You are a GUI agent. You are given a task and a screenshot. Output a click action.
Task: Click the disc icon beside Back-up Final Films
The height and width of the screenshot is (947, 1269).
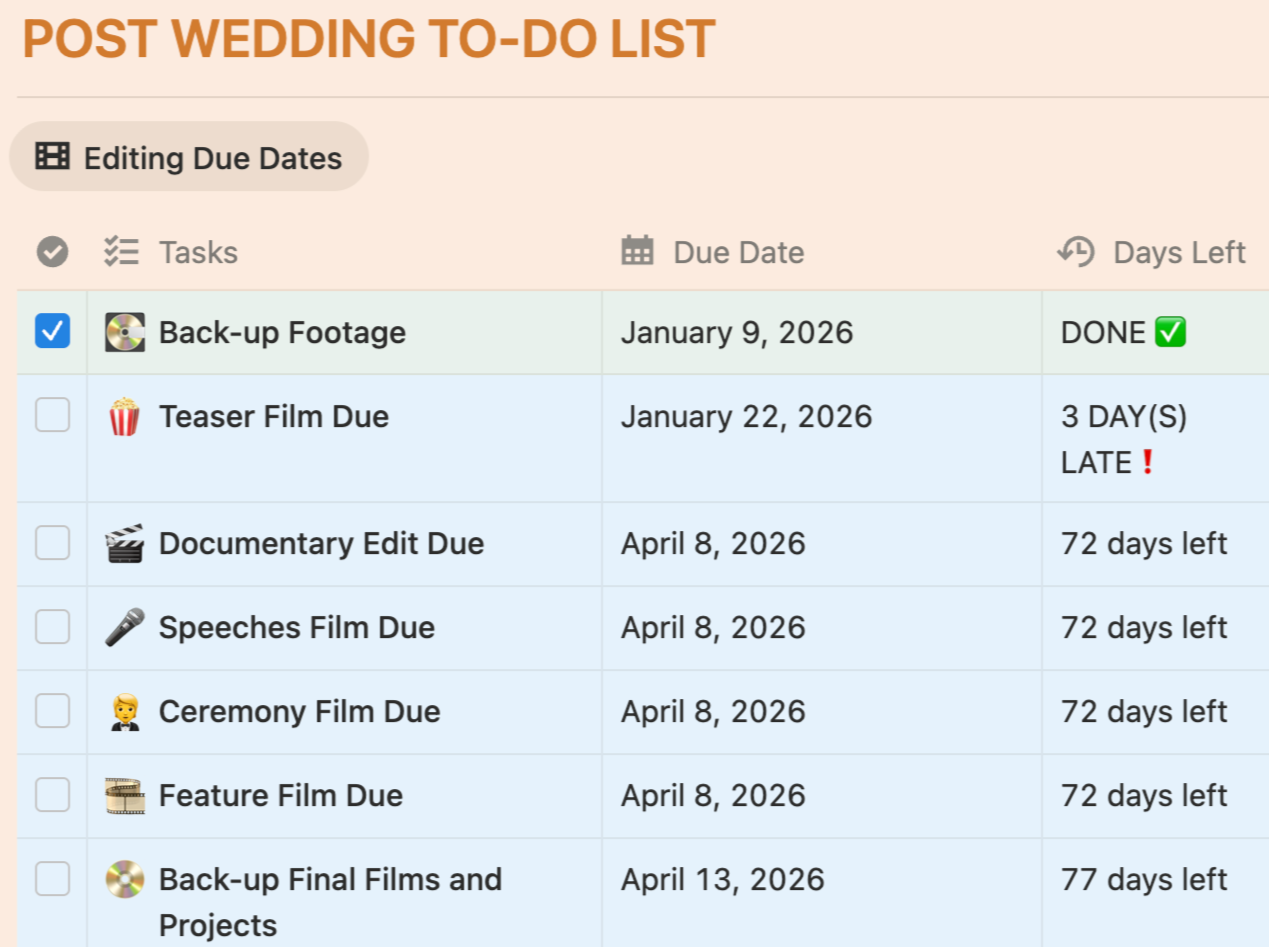(125, 880)
